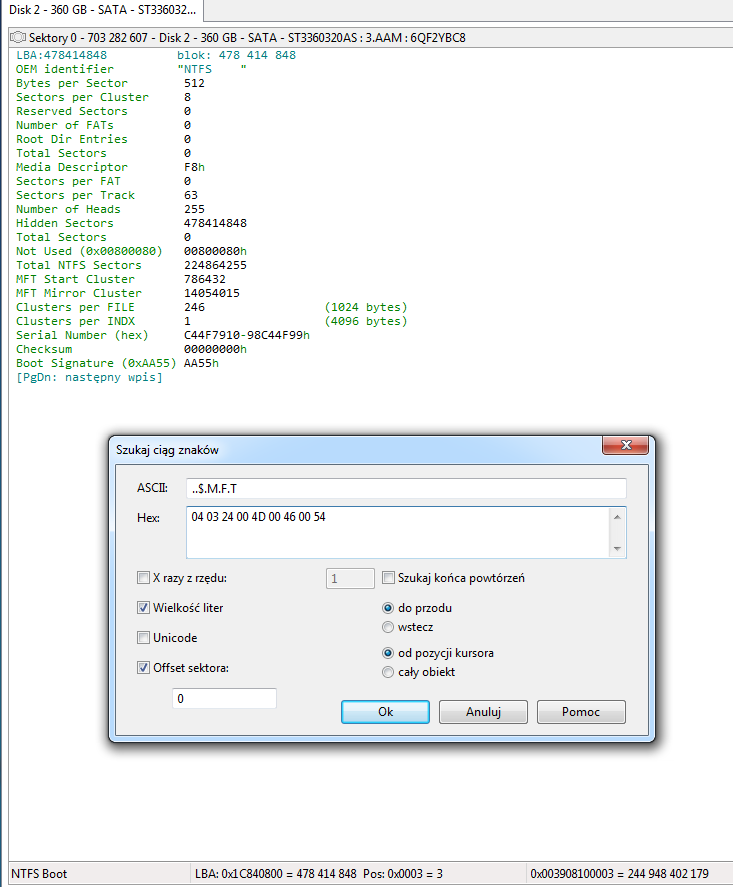The width and height of the screenshot is (733, 887).
Task: Click MFT Start Cluster value 786432
Action: (x=205, y=279)
